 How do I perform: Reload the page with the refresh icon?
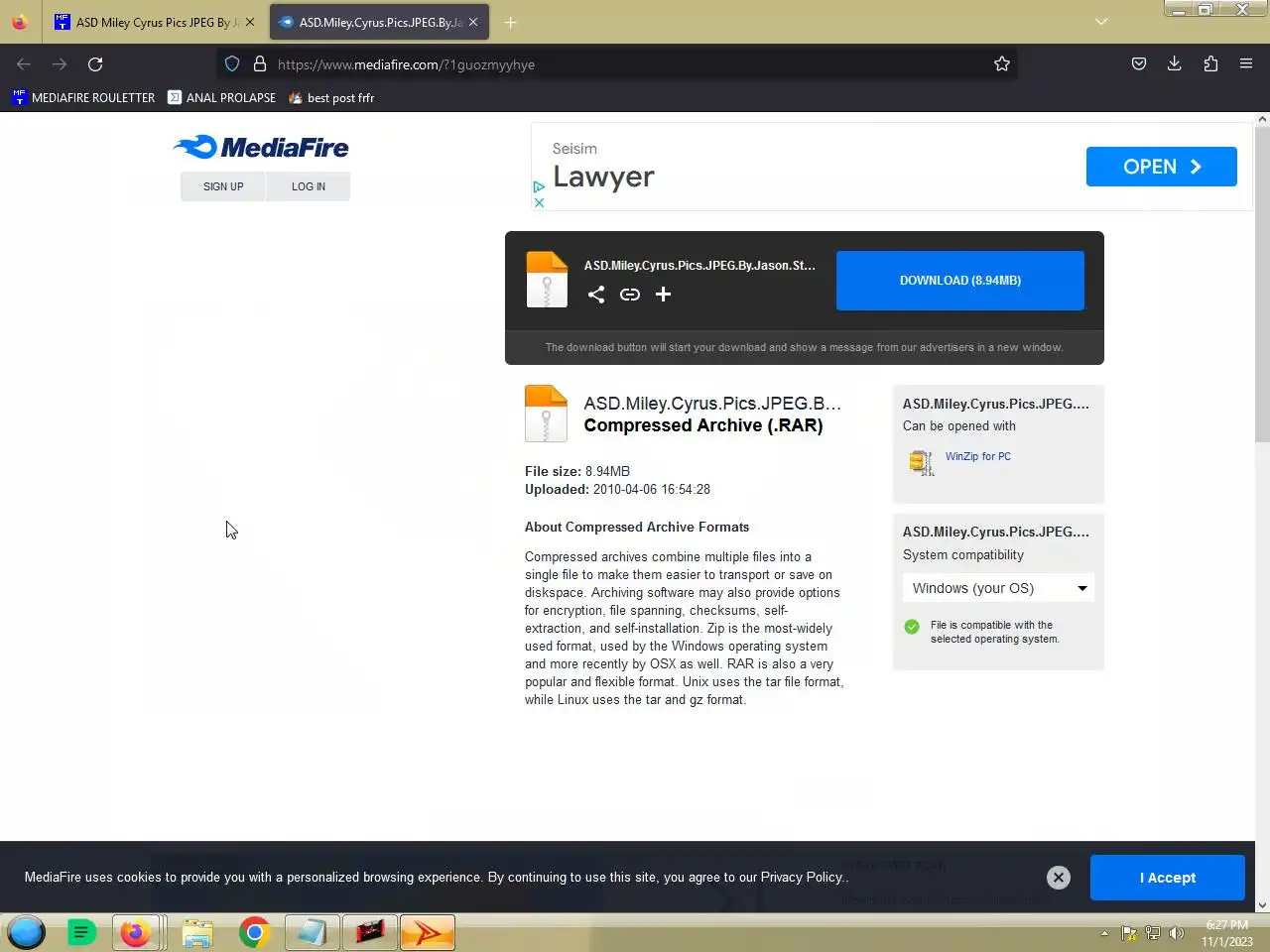tap(95, 64)
